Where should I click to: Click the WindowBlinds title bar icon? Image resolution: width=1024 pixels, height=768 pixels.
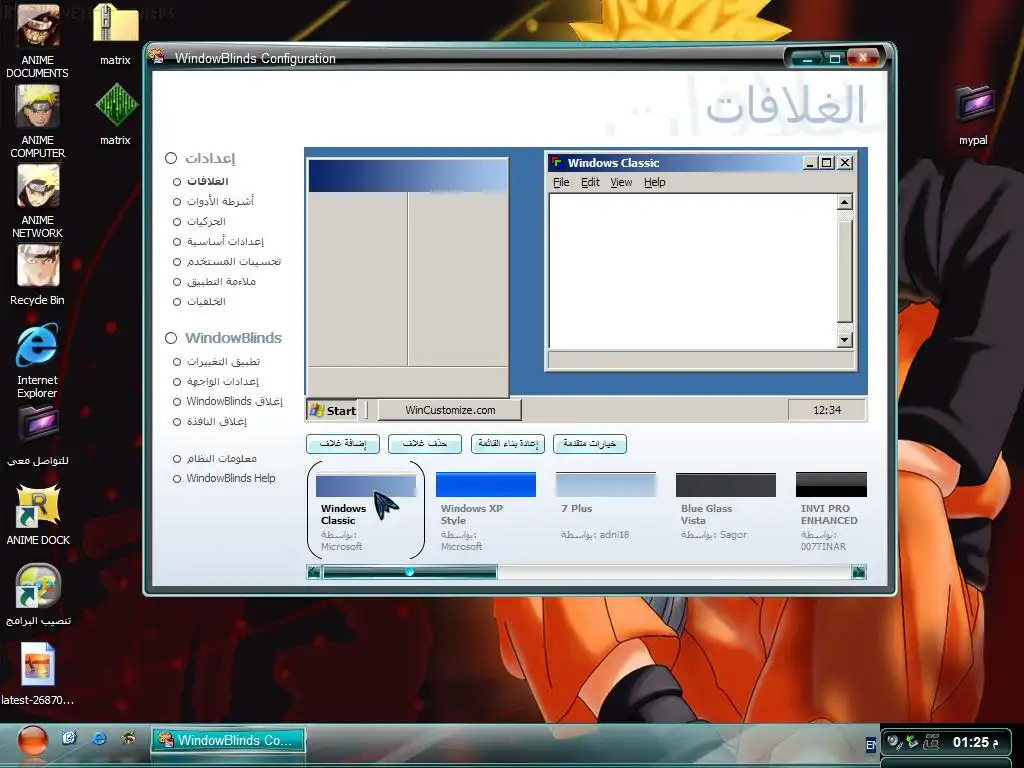(156, 57)
